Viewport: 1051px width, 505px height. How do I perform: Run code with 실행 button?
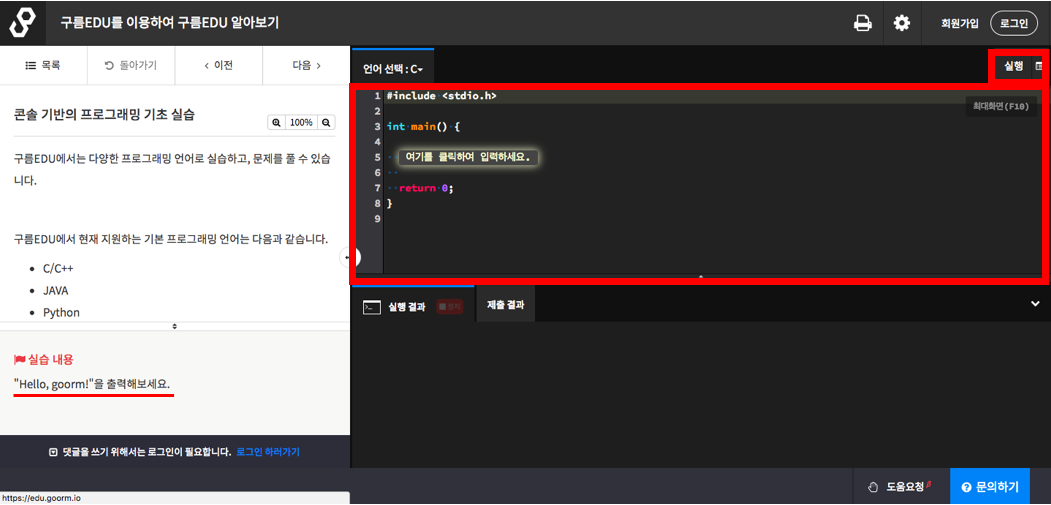tap(1013, 66)
